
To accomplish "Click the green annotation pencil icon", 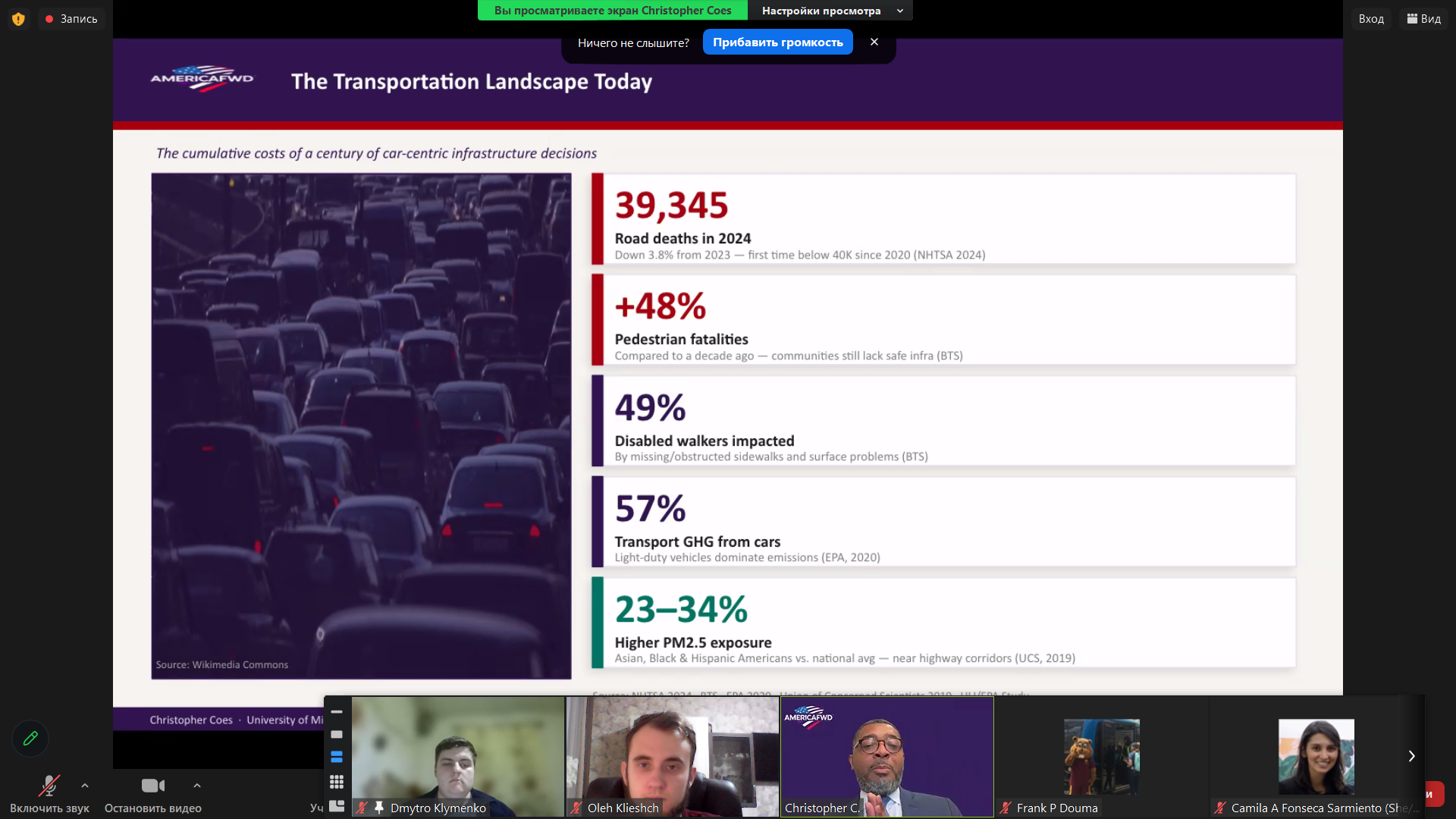I will point(30,739).
